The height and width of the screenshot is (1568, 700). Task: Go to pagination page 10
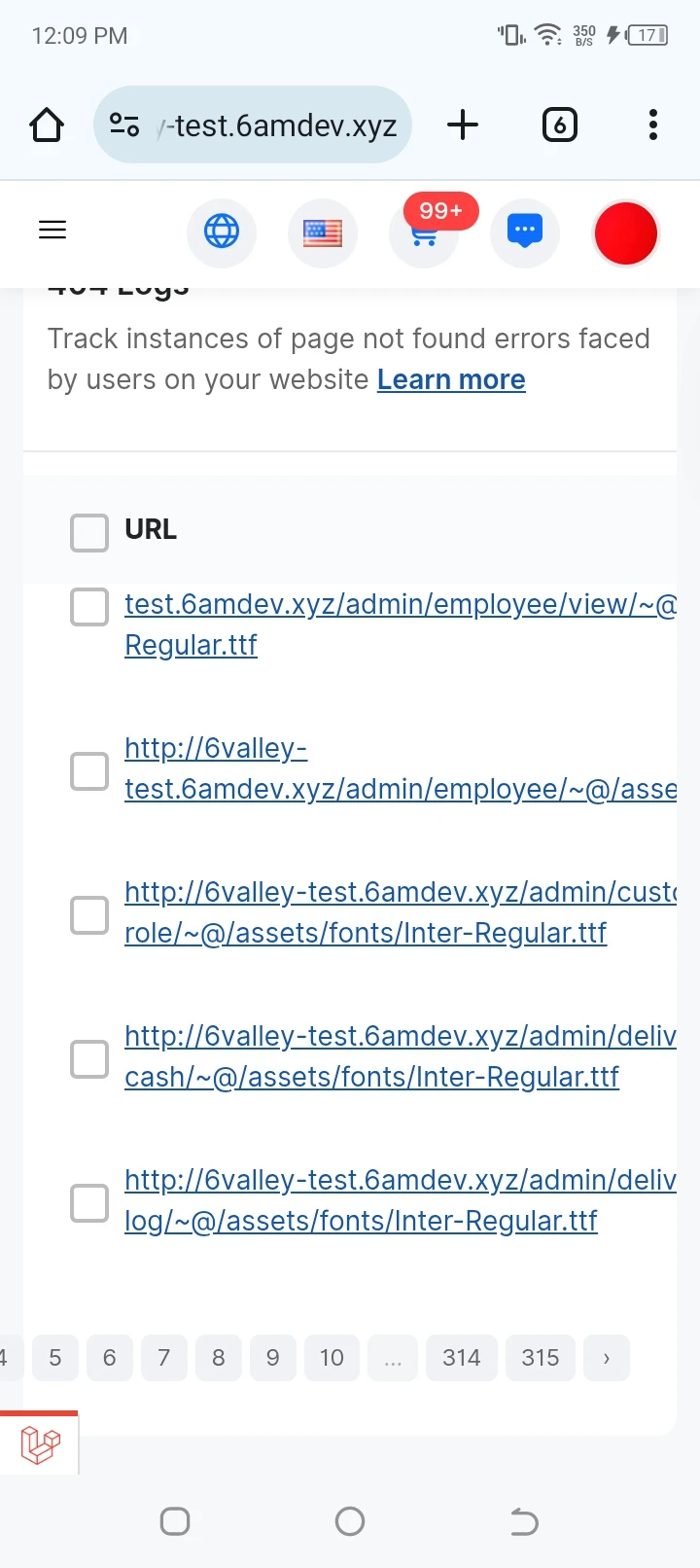pos(332,1358)
